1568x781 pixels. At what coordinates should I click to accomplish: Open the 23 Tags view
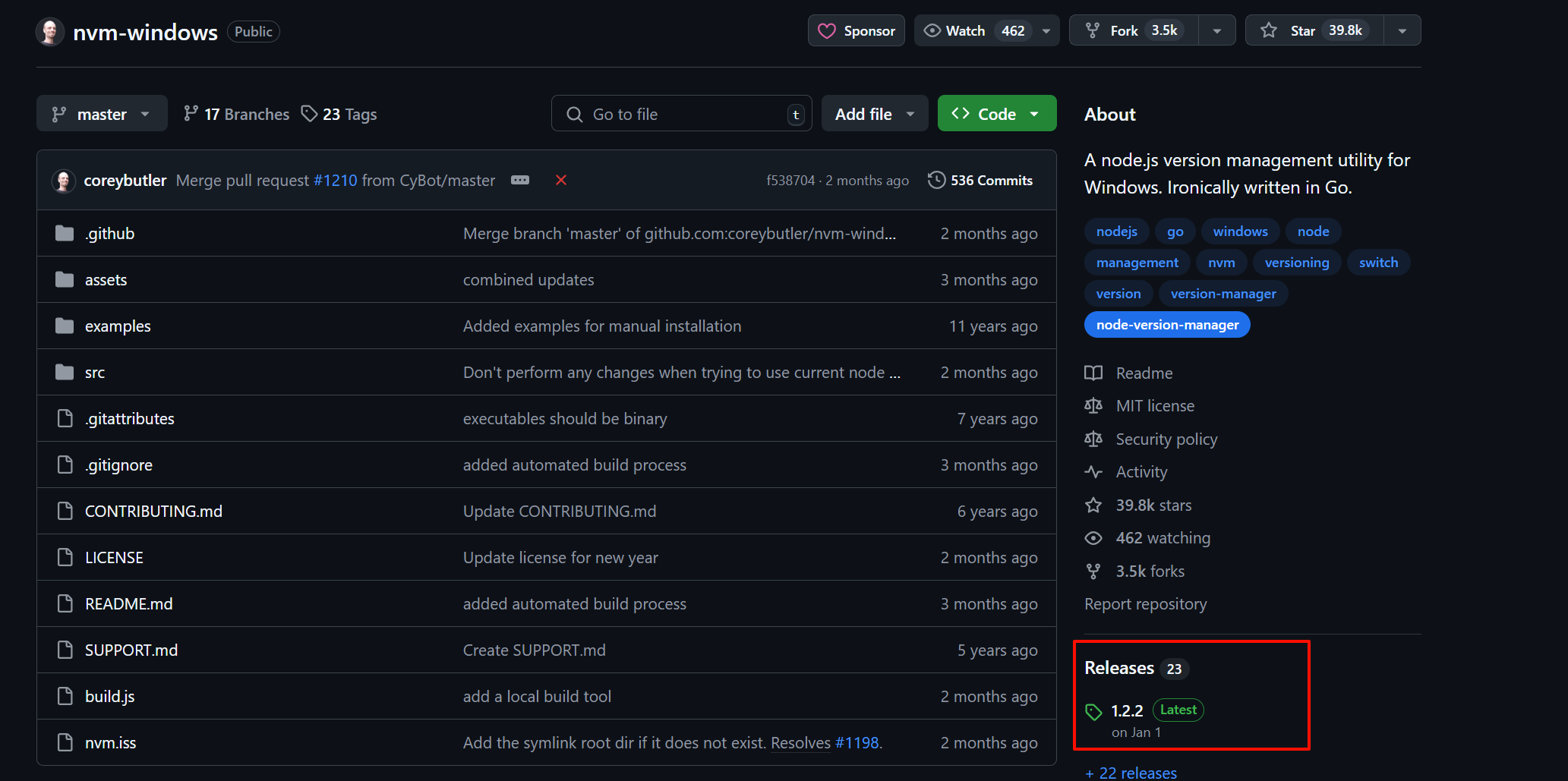click(339, 114)
